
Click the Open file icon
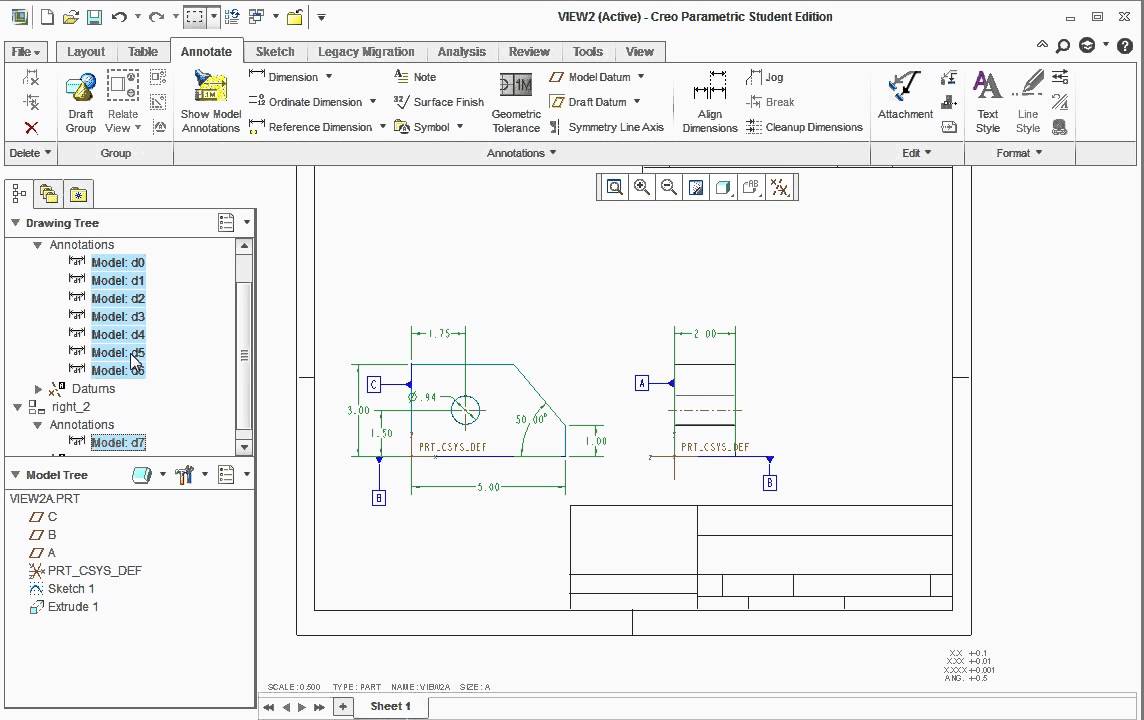coord(71,16)
